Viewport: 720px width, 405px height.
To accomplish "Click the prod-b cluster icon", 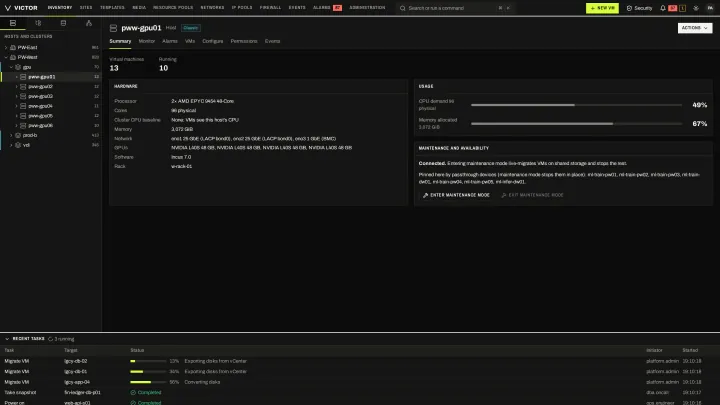I will pyautogui.click(x=18, y=135).
